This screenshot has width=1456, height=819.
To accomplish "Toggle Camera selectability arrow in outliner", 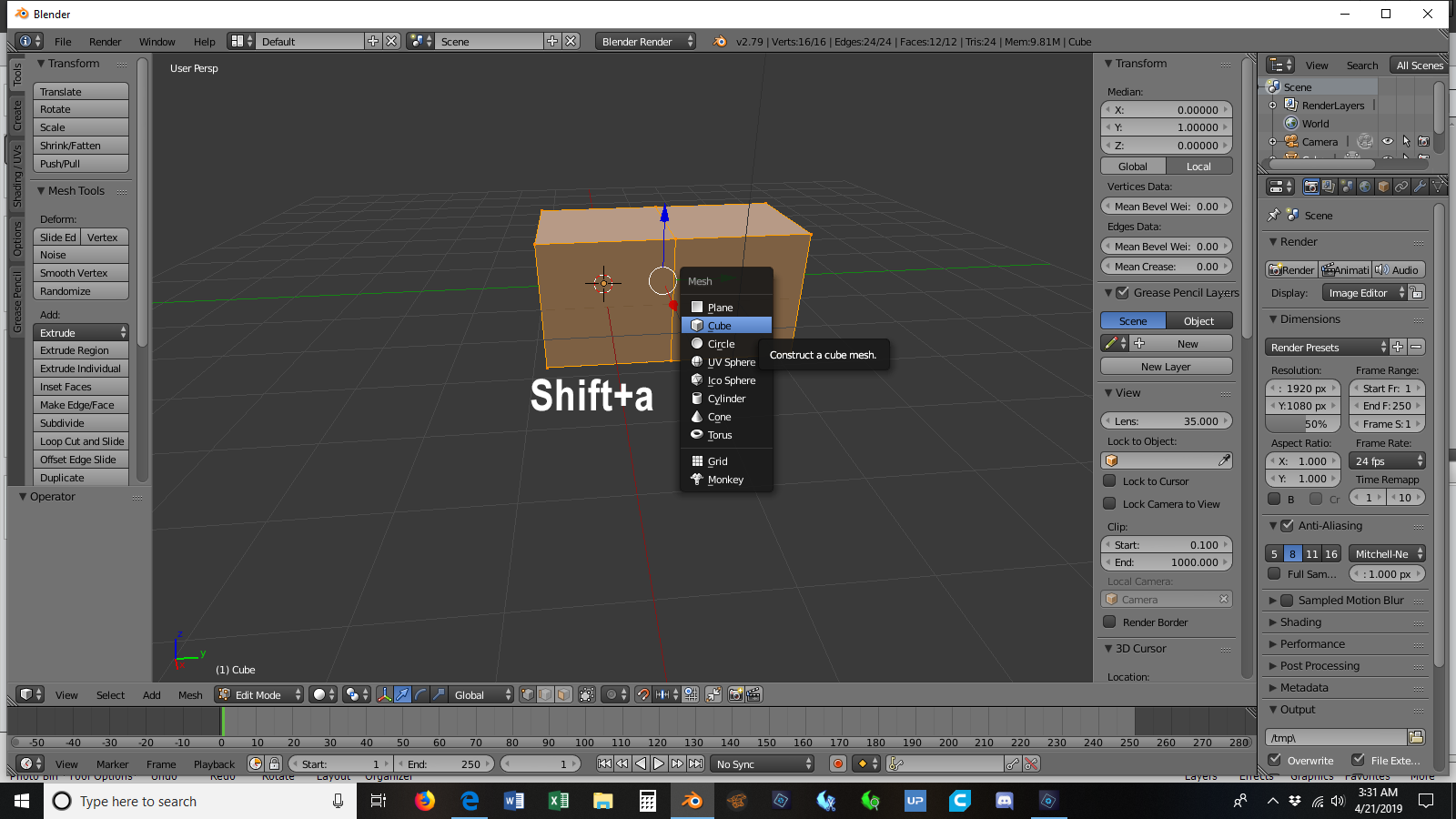I will (1406, 141).
